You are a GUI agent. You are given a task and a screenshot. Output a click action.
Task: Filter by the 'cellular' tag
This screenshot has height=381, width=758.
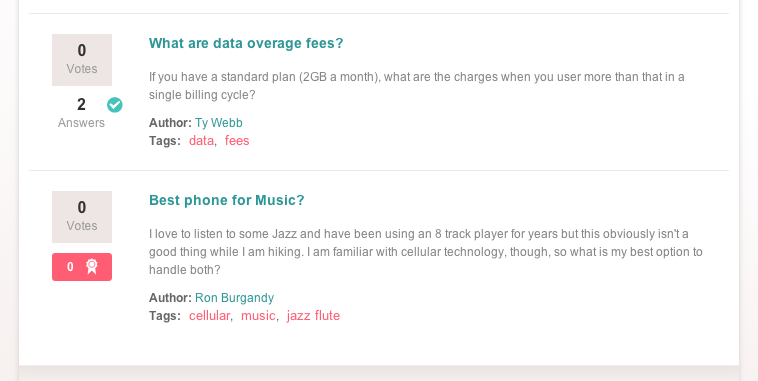[x=209, y=316]
